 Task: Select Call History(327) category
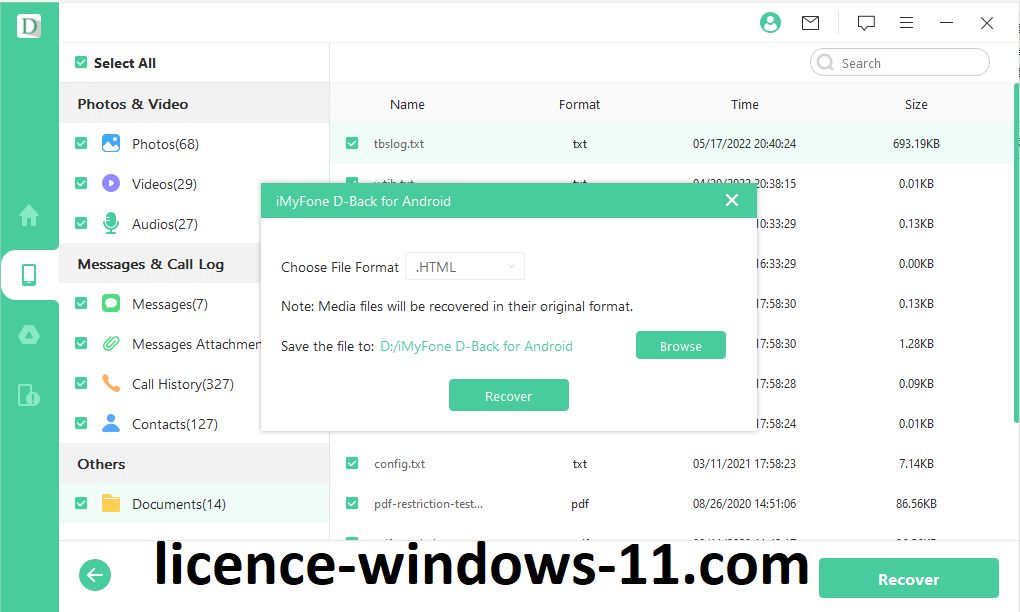(182, 384)
